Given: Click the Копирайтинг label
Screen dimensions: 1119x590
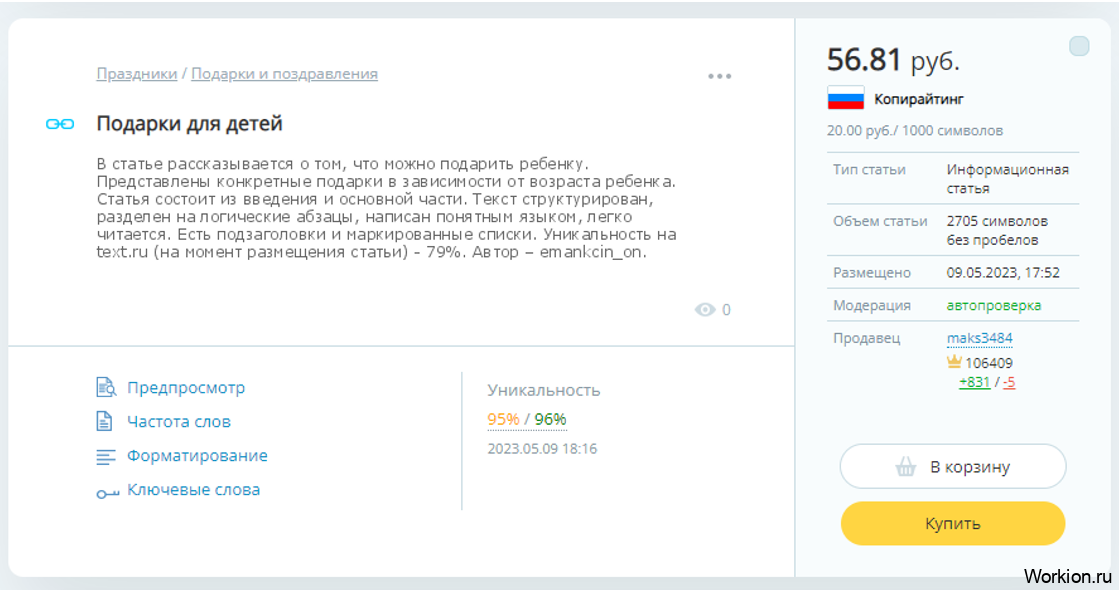Looking at the screenshot, I should [918, 99].
